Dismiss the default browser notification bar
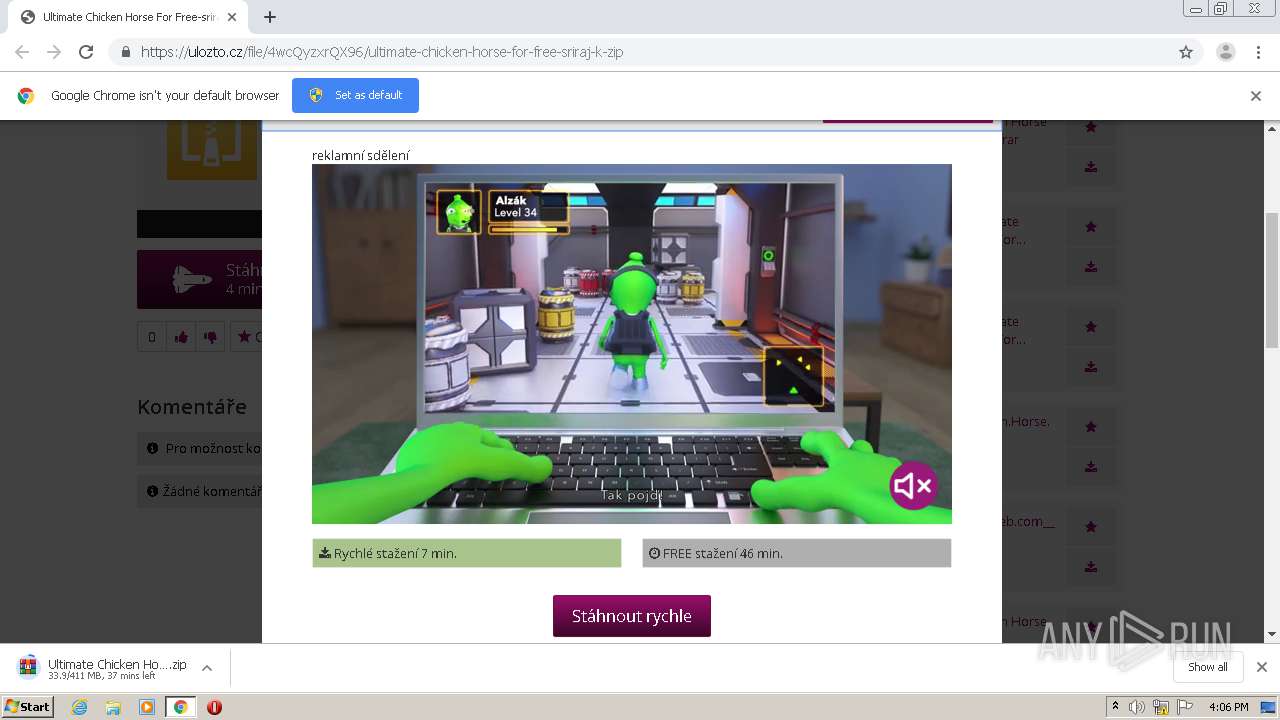The image size is (1280, 720). (x=1255, y=96)
